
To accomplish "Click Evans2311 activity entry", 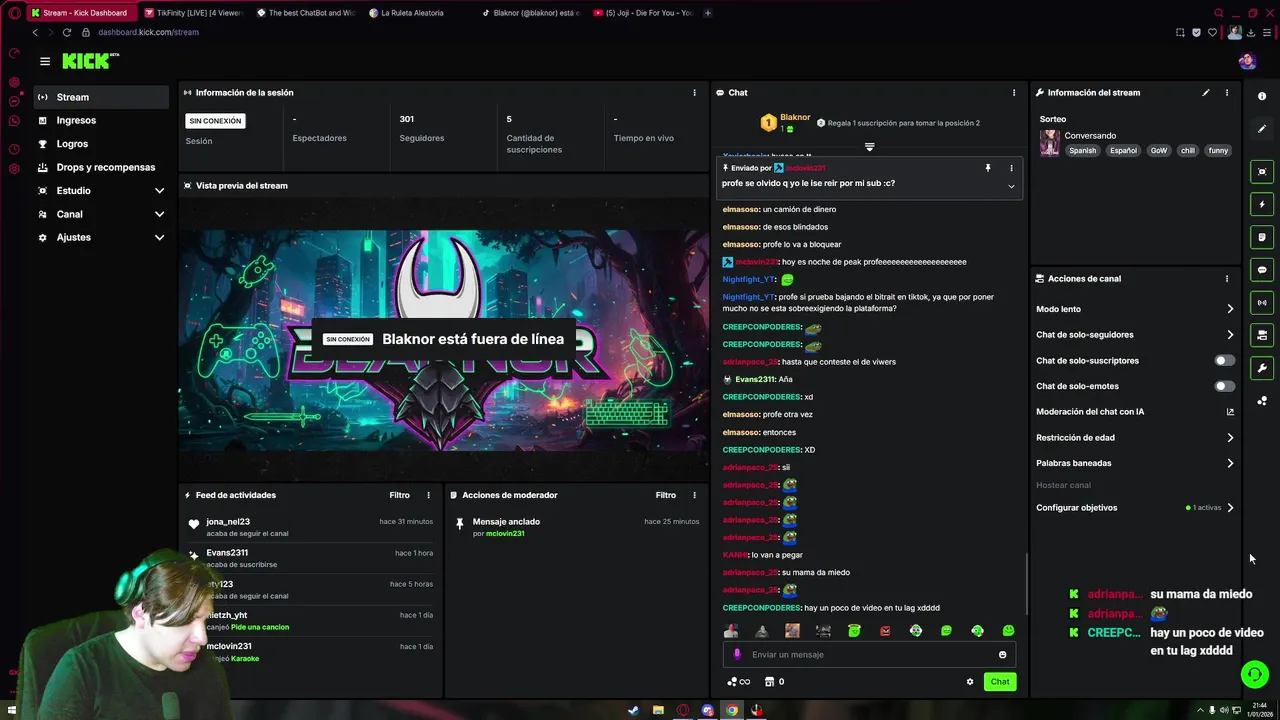I will 311,558.
